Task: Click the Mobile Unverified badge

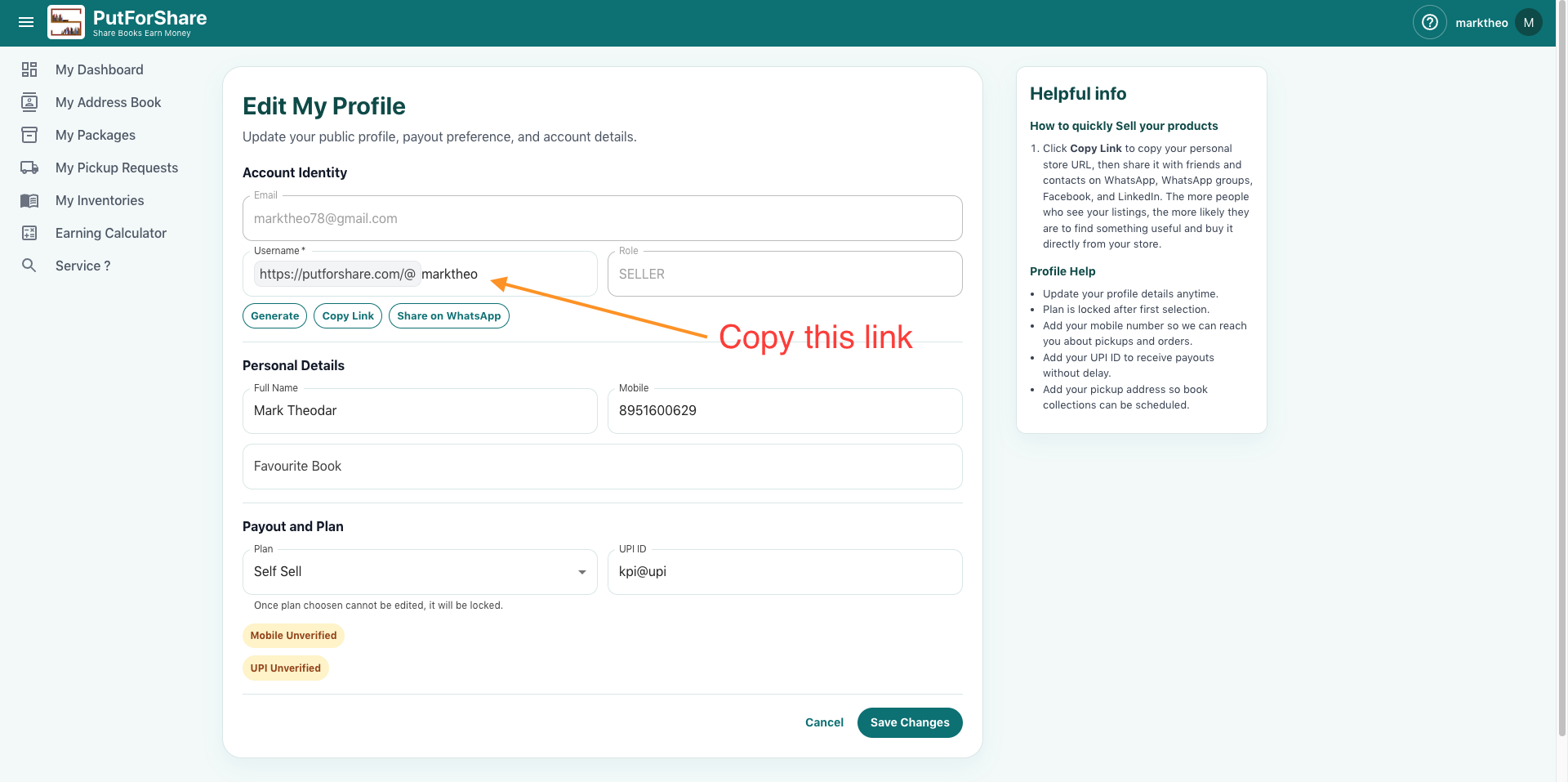Action: tap(293, 636)
